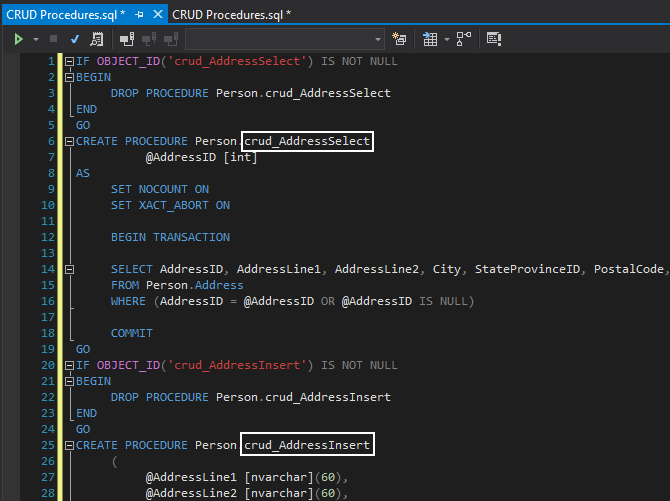Click the 'crud_AddressSelect' string on line 1
Viewport: 670px width, 501px height.
coord(237,62)
